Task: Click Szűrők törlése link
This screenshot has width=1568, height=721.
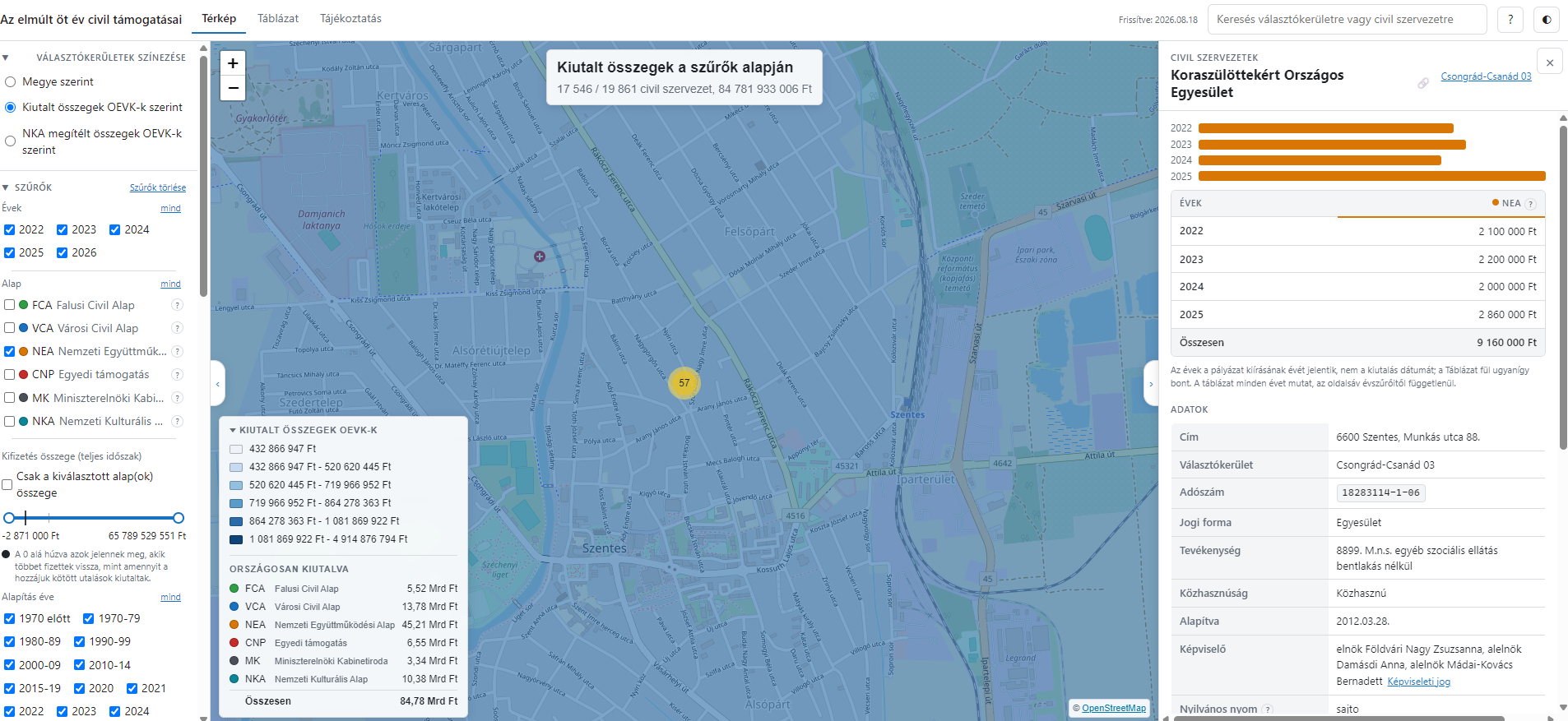Action: (x=158, y=187)
